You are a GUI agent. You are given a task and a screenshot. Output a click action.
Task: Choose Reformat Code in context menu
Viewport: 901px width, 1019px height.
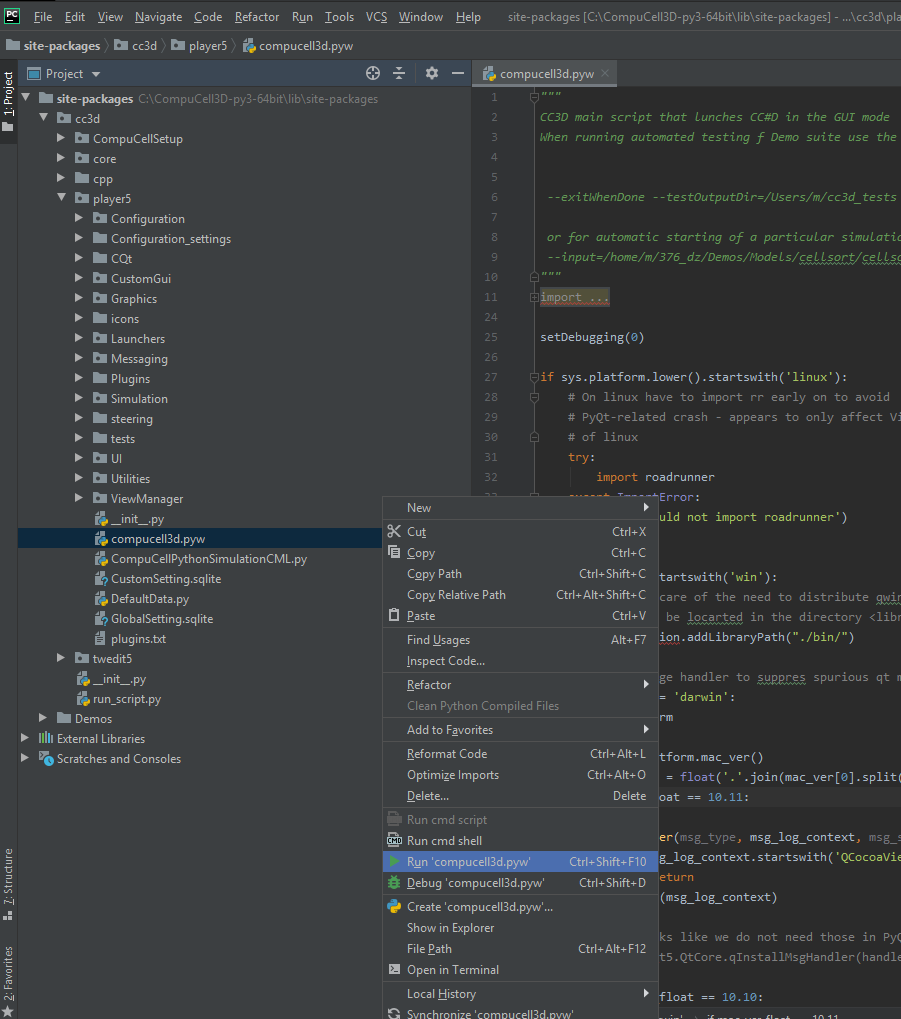pos(521,754)
